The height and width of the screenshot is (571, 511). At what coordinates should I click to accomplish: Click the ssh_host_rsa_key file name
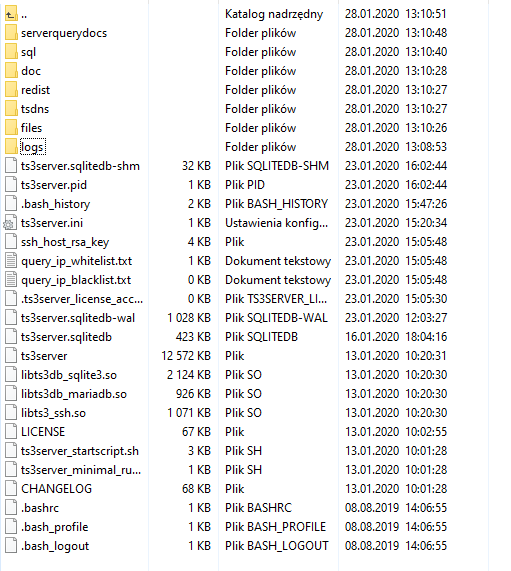[65, 242]
